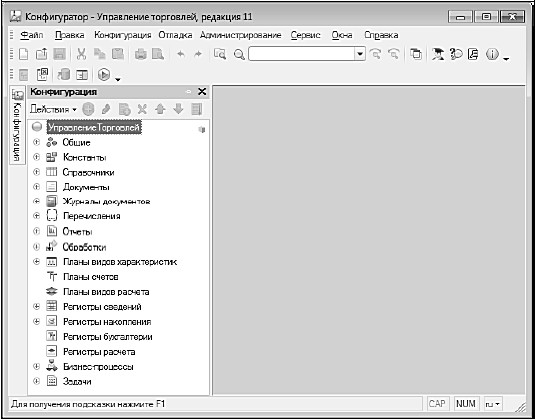536x420 pixels.
Task: Expand the Бизнес-процессы tree node
Action: [x=36, y=366]
